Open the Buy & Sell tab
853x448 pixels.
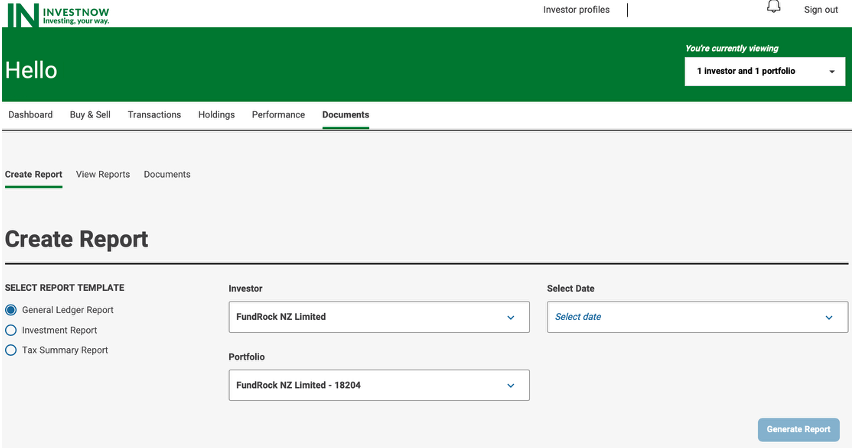(x=90, y=115)
